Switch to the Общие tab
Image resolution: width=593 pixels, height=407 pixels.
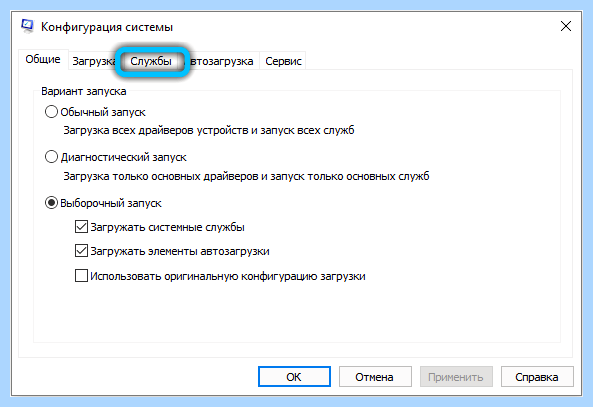pos(43,59)
